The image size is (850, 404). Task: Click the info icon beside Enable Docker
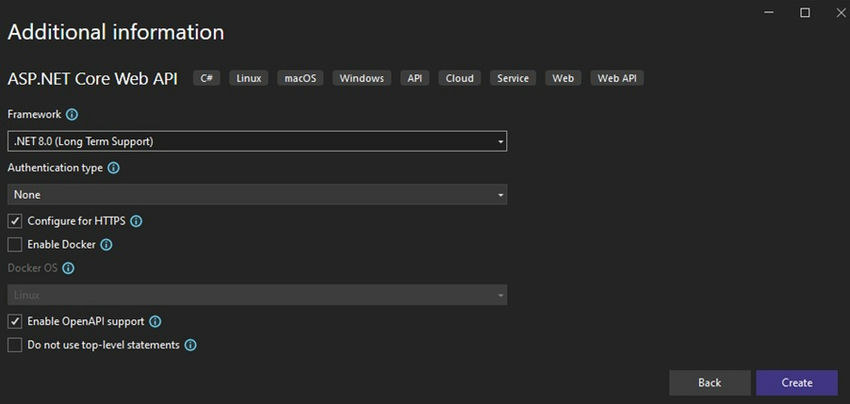coord(106,244)
